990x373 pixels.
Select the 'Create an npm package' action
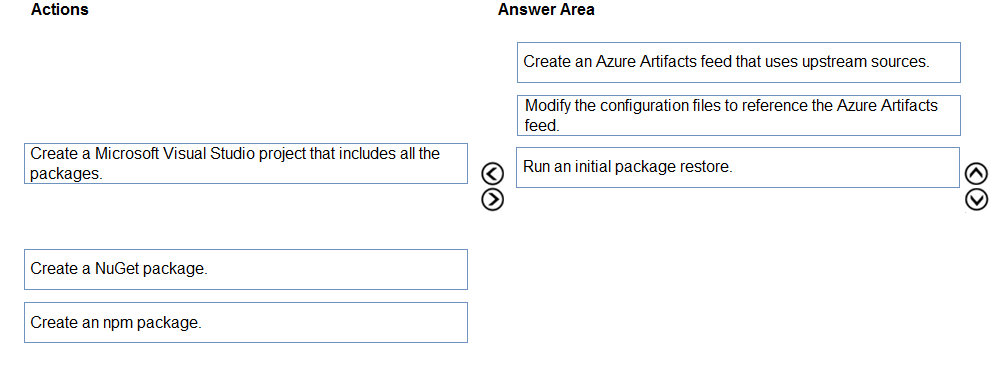click(246, 323)
